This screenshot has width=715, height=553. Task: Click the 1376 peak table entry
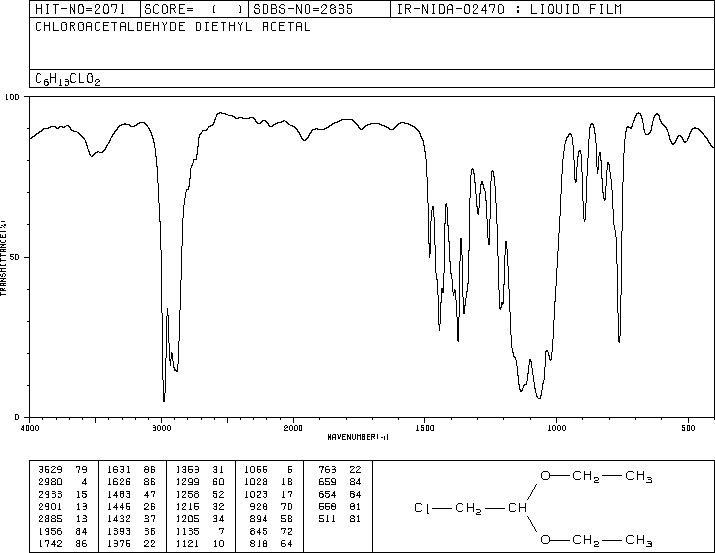point(131,543)
